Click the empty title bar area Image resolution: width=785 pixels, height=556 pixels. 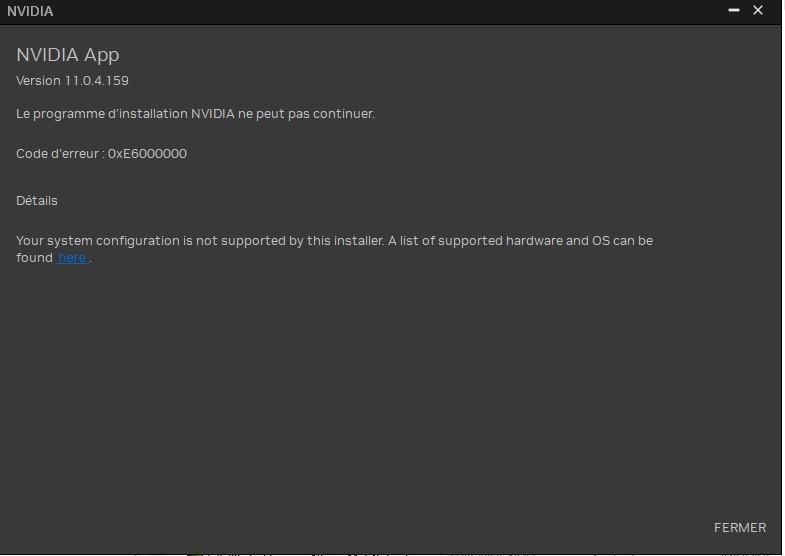click(x=390, y=11)
